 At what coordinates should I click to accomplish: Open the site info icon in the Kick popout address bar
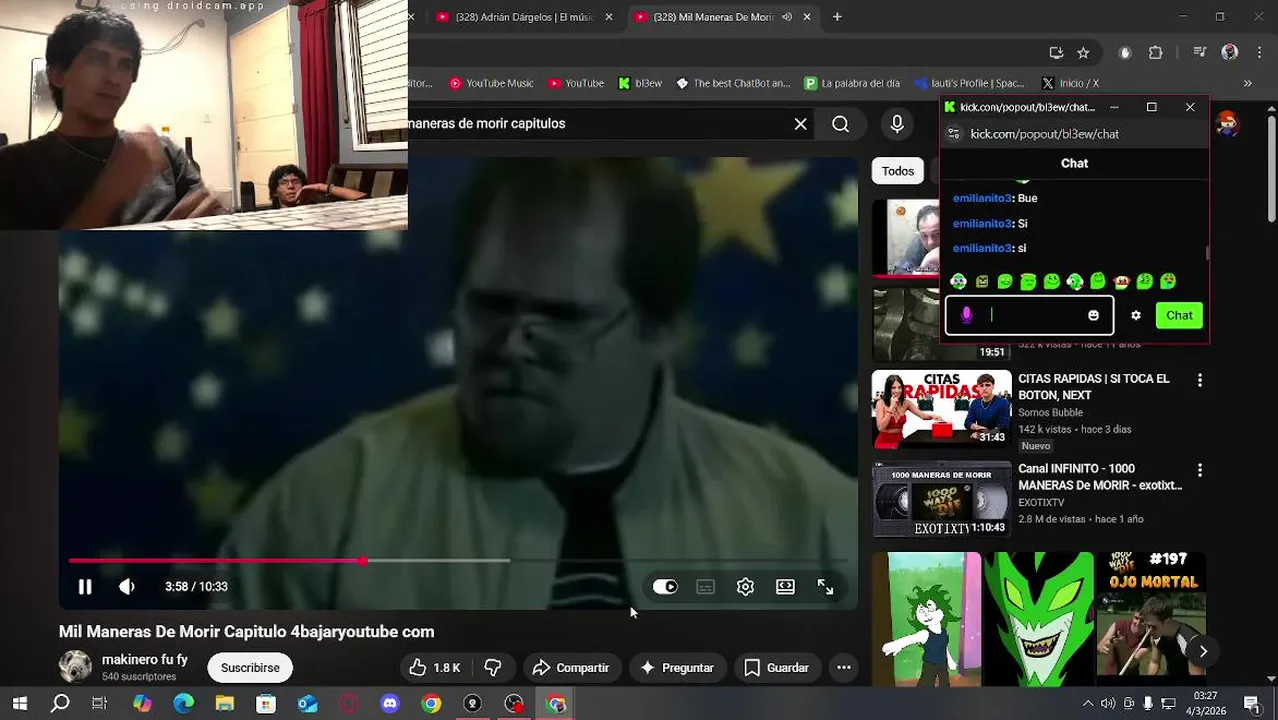(954, 134)
